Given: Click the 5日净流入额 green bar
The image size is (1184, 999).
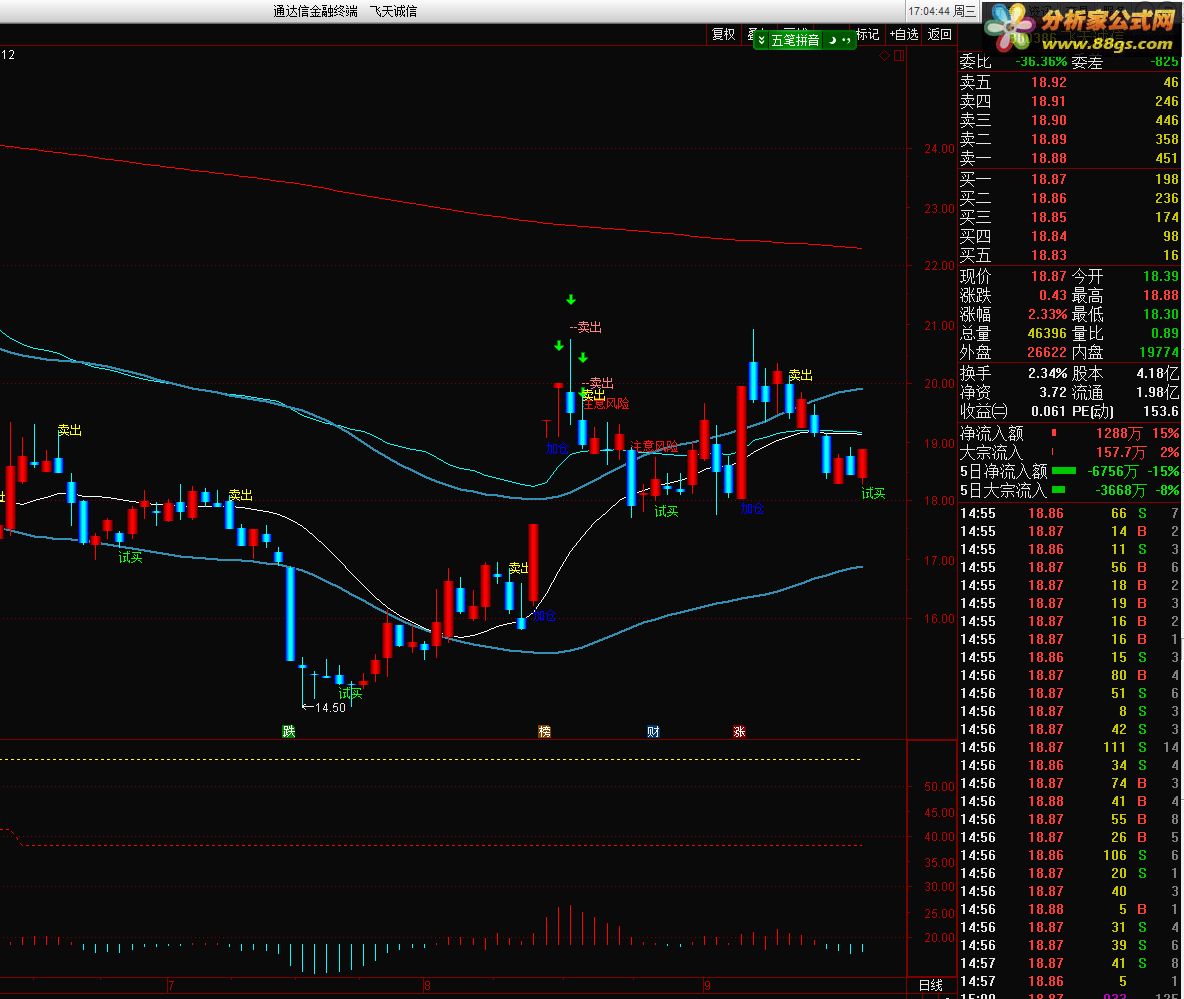Looking at the screenshot, I should pyautogui.click(x=1064, y=470).
